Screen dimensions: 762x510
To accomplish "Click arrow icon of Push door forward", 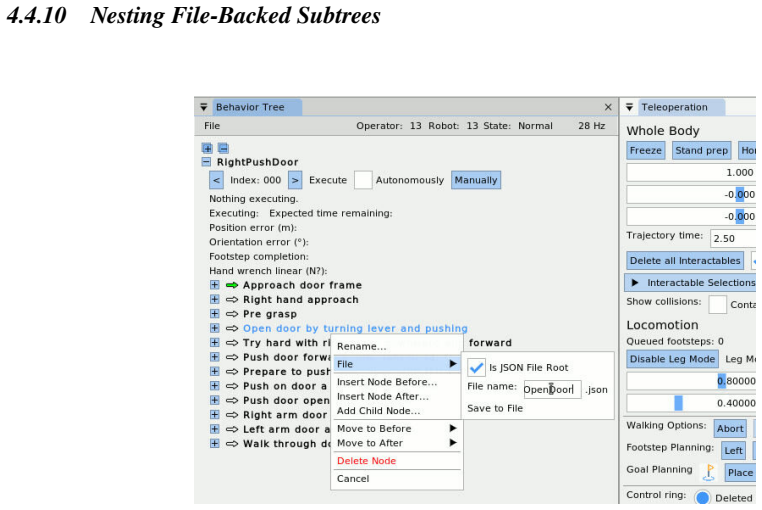I will tap(232, 357).
